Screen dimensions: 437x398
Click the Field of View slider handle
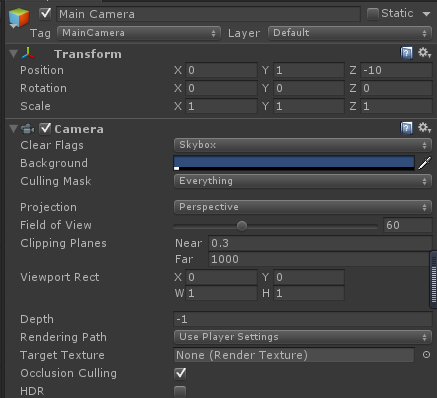(x=242, y=226)
